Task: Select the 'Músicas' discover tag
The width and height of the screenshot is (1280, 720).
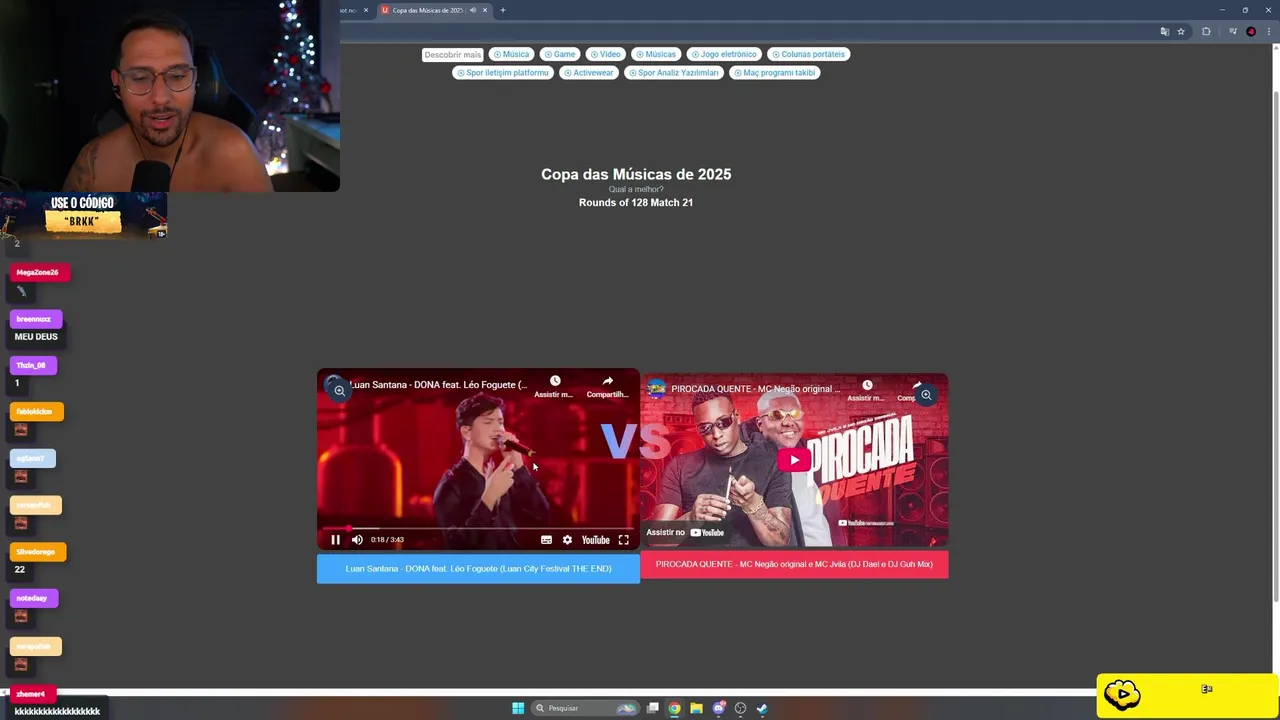Action: (x=656, y=54)
